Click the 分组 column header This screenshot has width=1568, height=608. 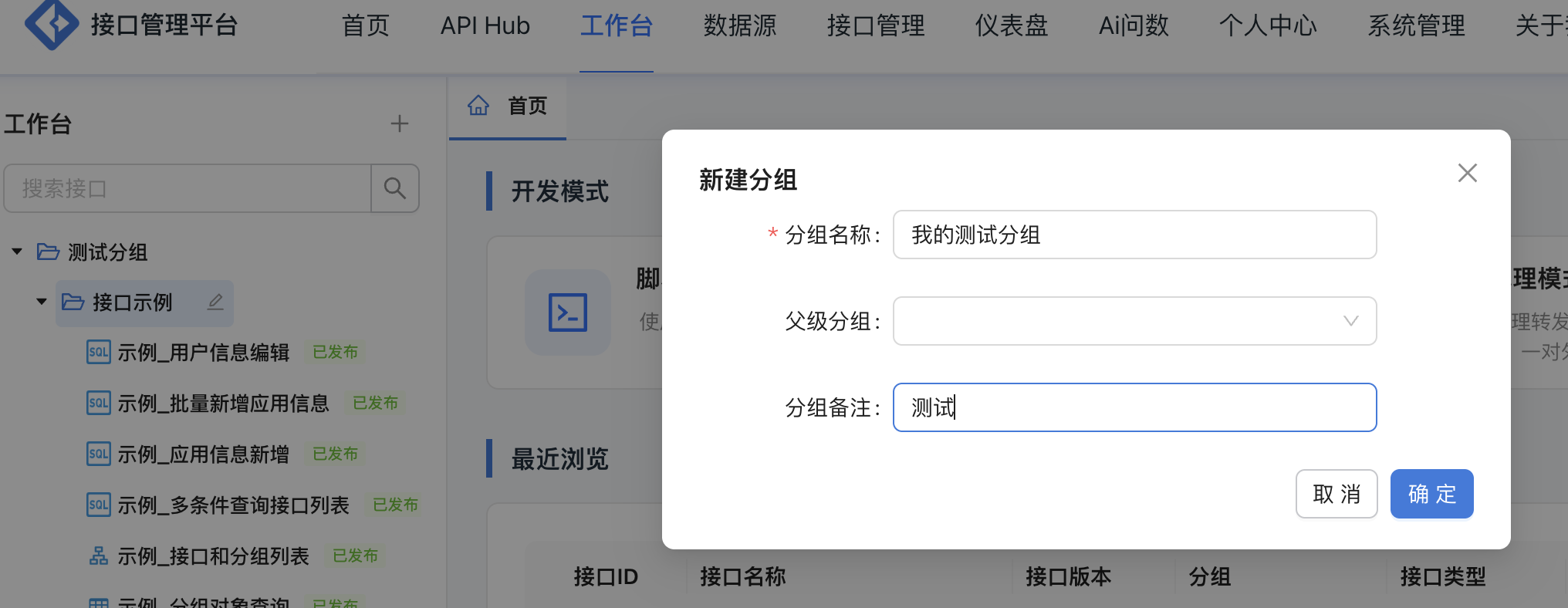tap(1209, 576)
